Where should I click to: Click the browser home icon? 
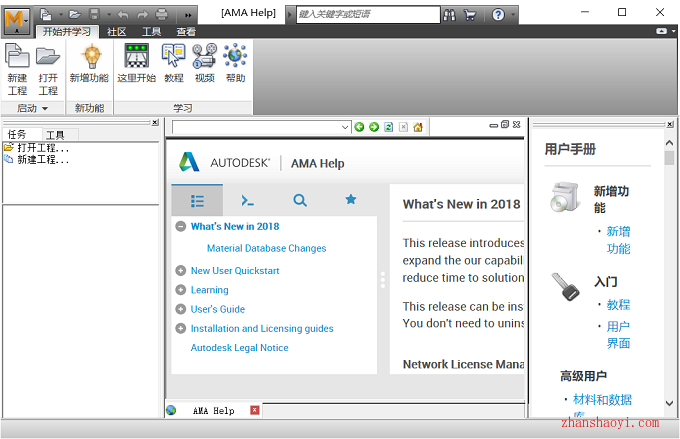point(418,127)
